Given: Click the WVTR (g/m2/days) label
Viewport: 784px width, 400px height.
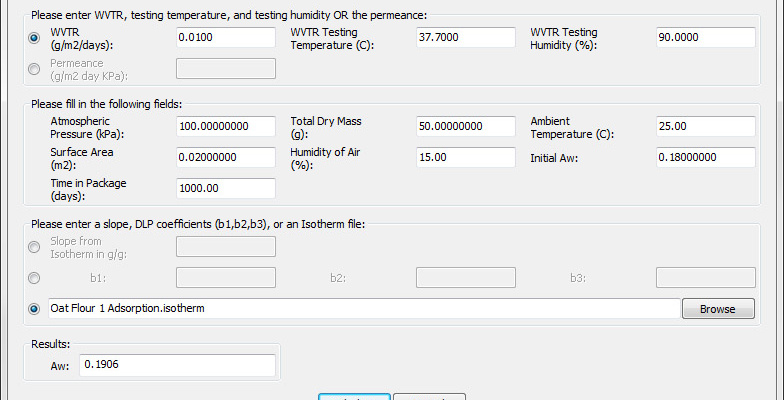Looking at the screenshot, I should (82, 38).
